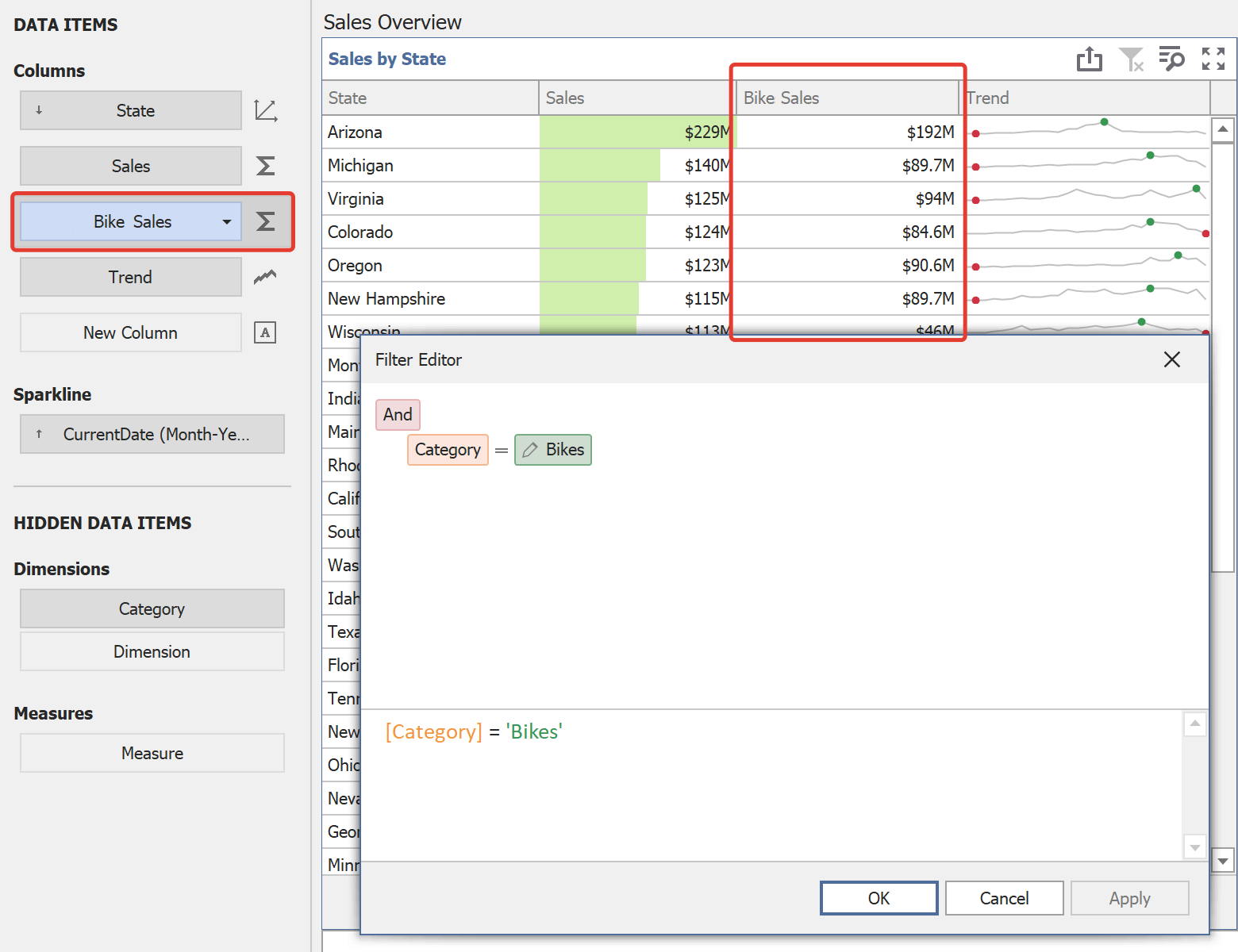
Task: Click the $94M Bike Sales cell
Action: (848, 198)
